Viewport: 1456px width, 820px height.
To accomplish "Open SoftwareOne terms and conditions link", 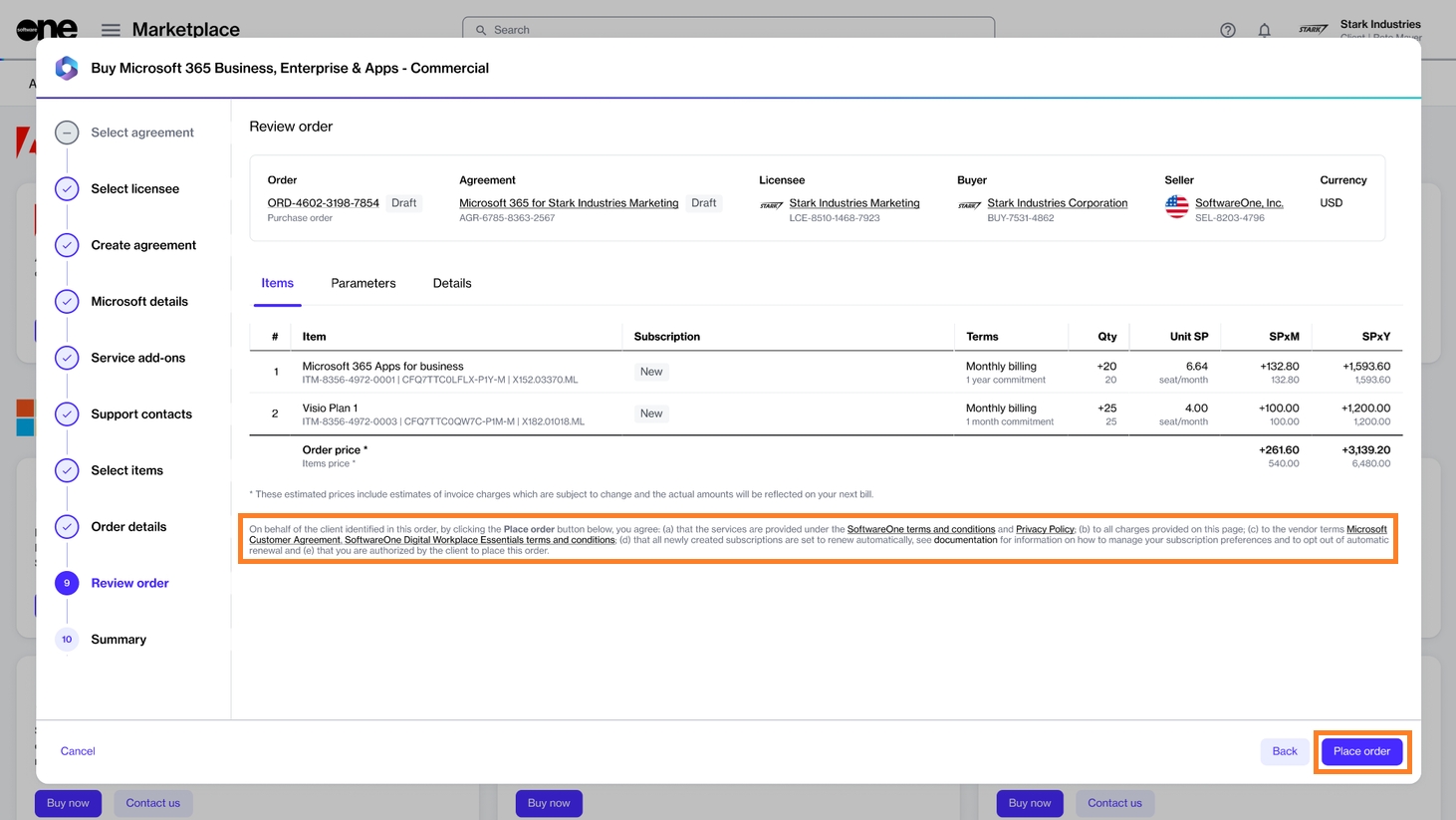I will pyautogui.click(x=920, y=529).
